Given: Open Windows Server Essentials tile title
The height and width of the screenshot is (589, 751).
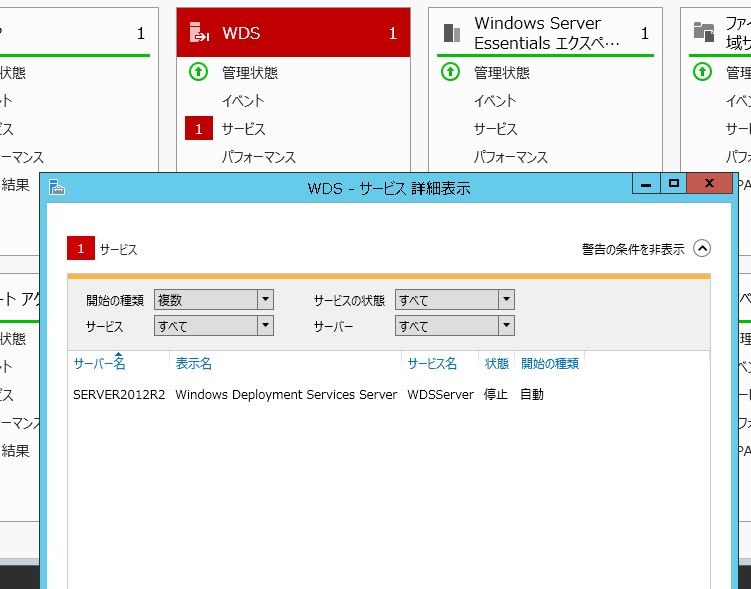Looking at the screenshot, I should (x=546, y=33).
